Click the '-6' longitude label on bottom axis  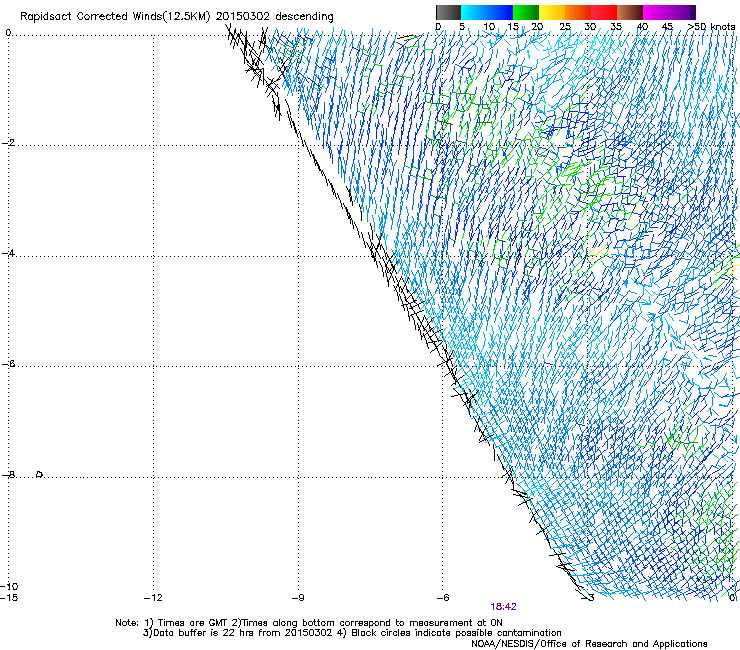[443, 598]
